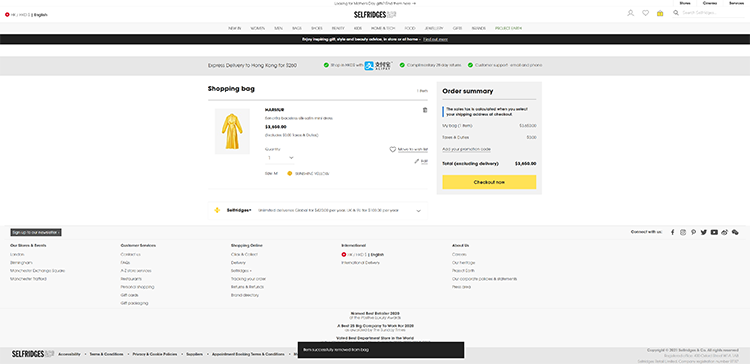Open KIDS navigation menu
The width and height of the screenshot is (750, 364).
tap(358, 29)
